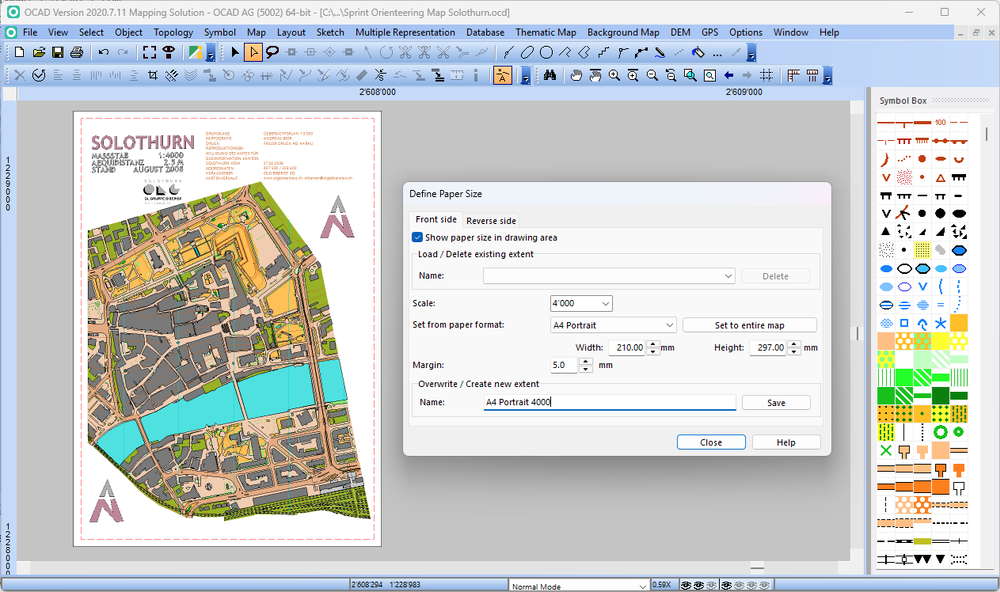Screen dimensions: 1000x592
Task: Click the show entire map zoom icon
Action: pos(709,75)
